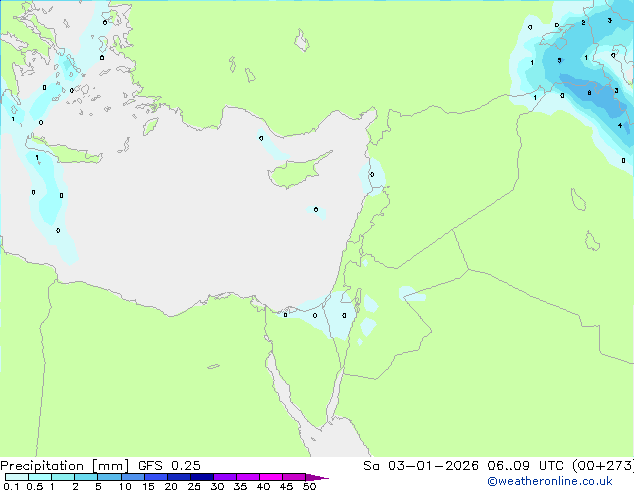The height and width of the screenshot is (490, 634).
Task: Select the '(00+273)' forecast offset text
Action: (603, 466)
